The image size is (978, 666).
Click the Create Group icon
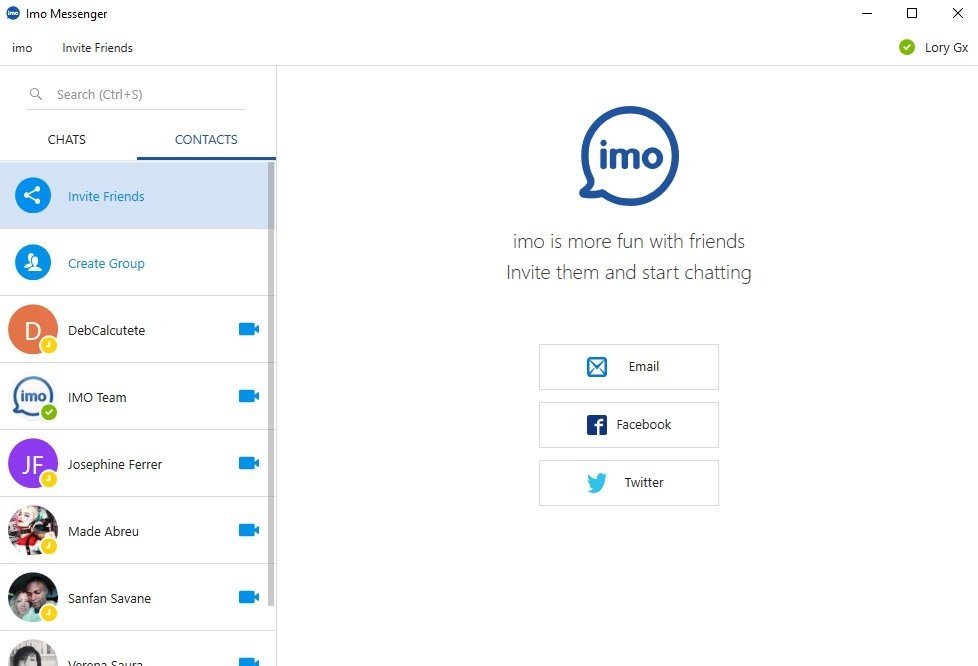point(33,263)
